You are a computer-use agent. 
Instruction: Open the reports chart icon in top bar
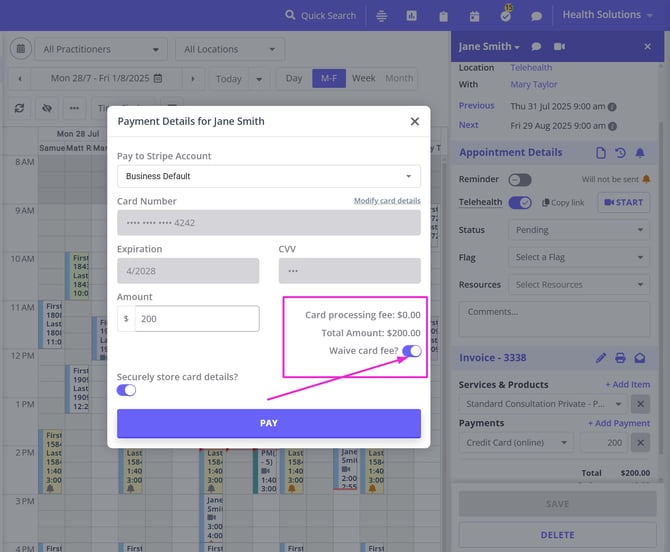tap(411, 16)
